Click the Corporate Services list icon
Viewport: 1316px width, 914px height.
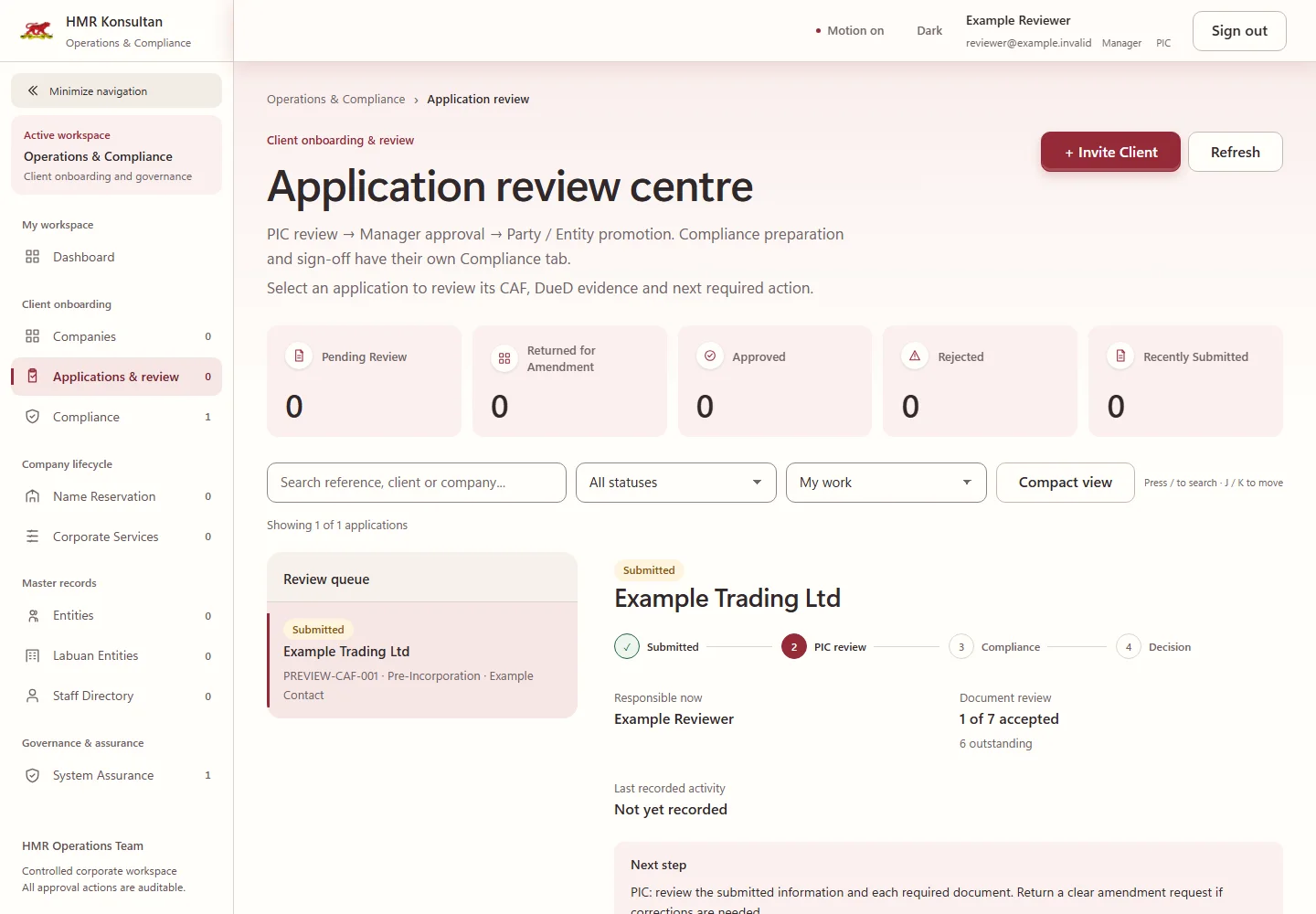pyautogui.click(x=33, y=537)
